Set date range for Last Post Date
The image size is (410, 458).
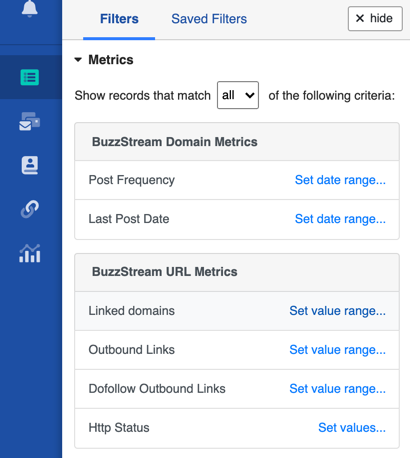[x=340, y=219]
